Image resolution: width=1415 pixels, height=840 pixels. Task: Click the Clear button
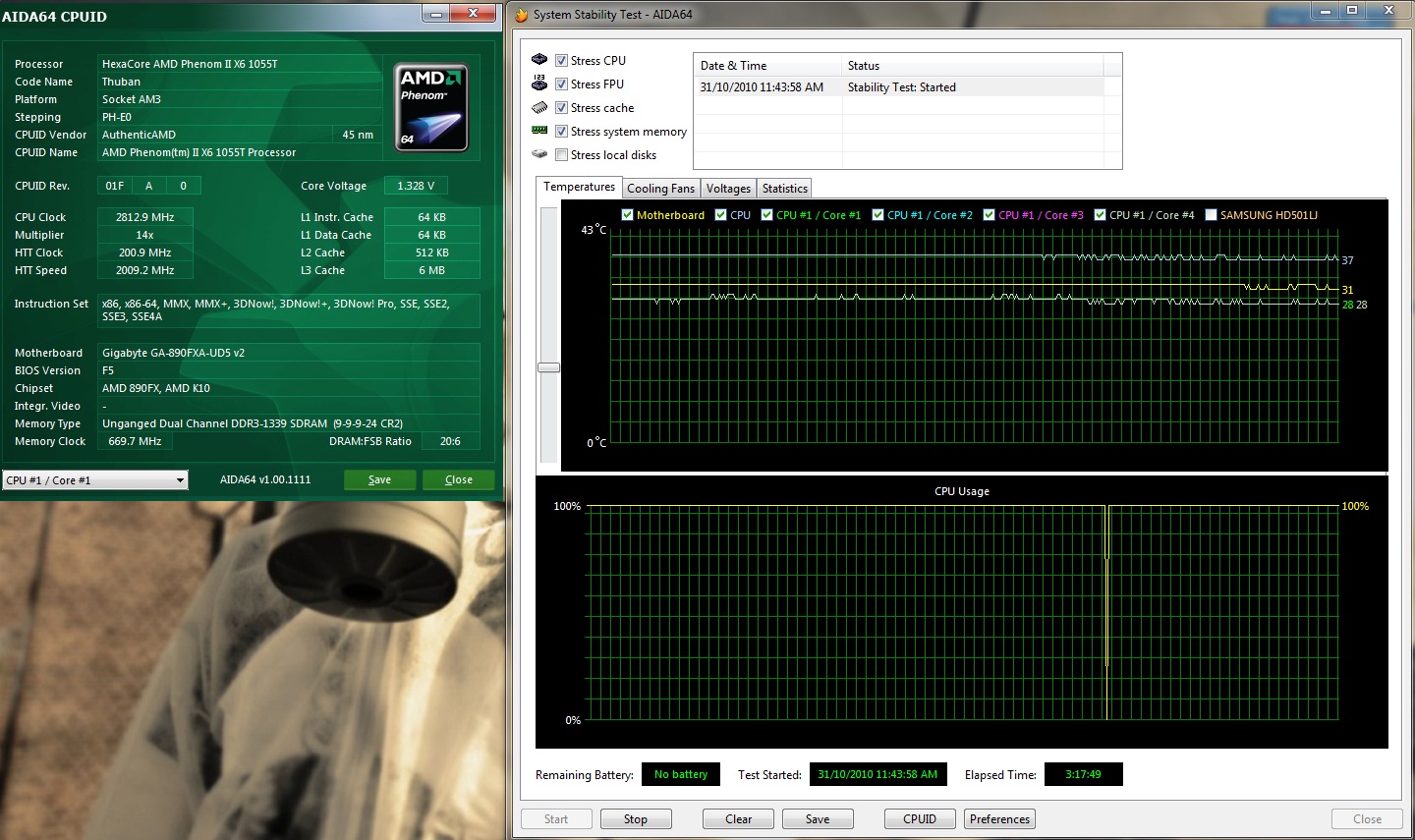pos(738,819)
